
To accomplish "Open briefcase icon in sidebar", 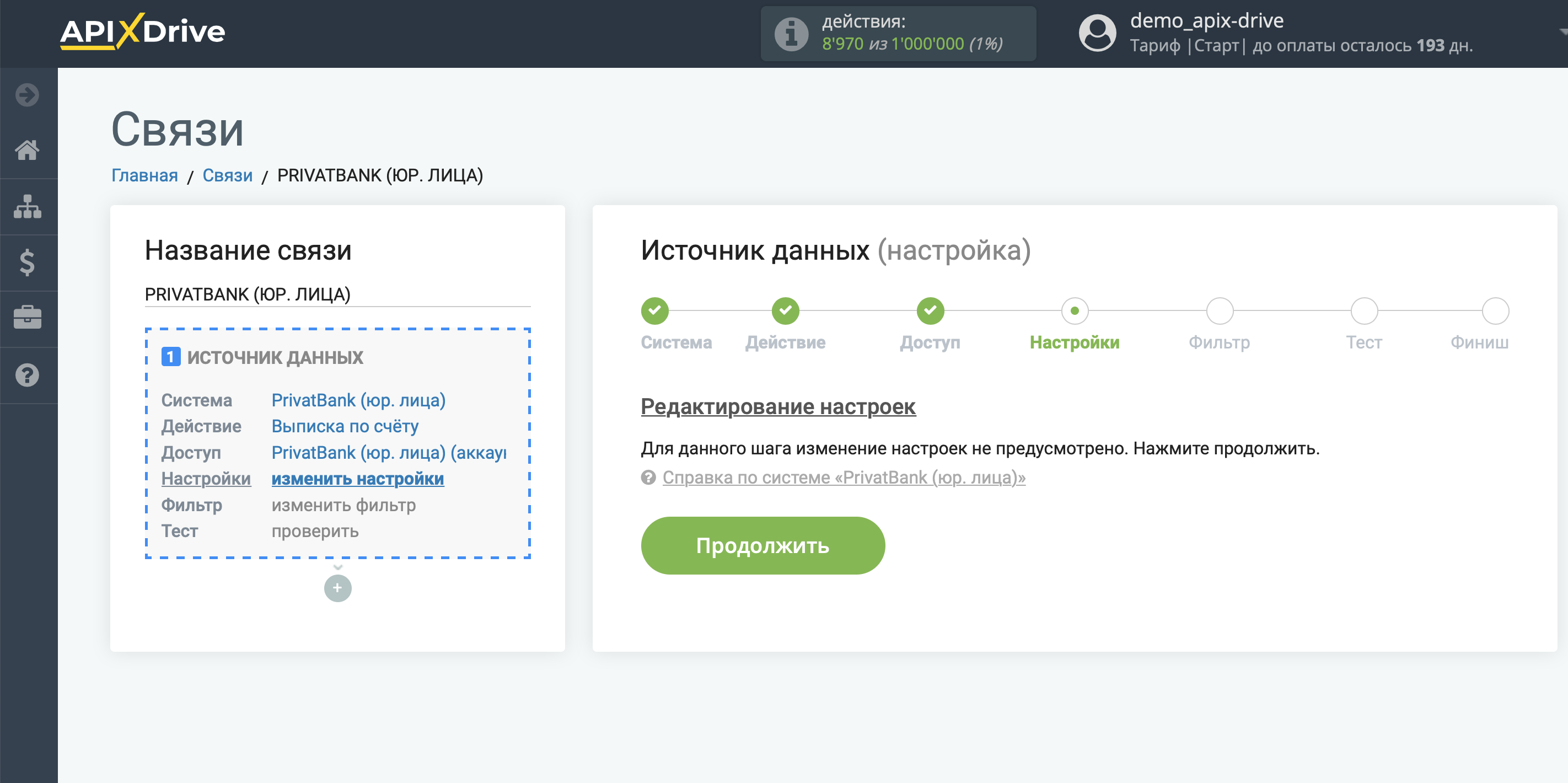I will pyautogui.click(x=28, y=317).
